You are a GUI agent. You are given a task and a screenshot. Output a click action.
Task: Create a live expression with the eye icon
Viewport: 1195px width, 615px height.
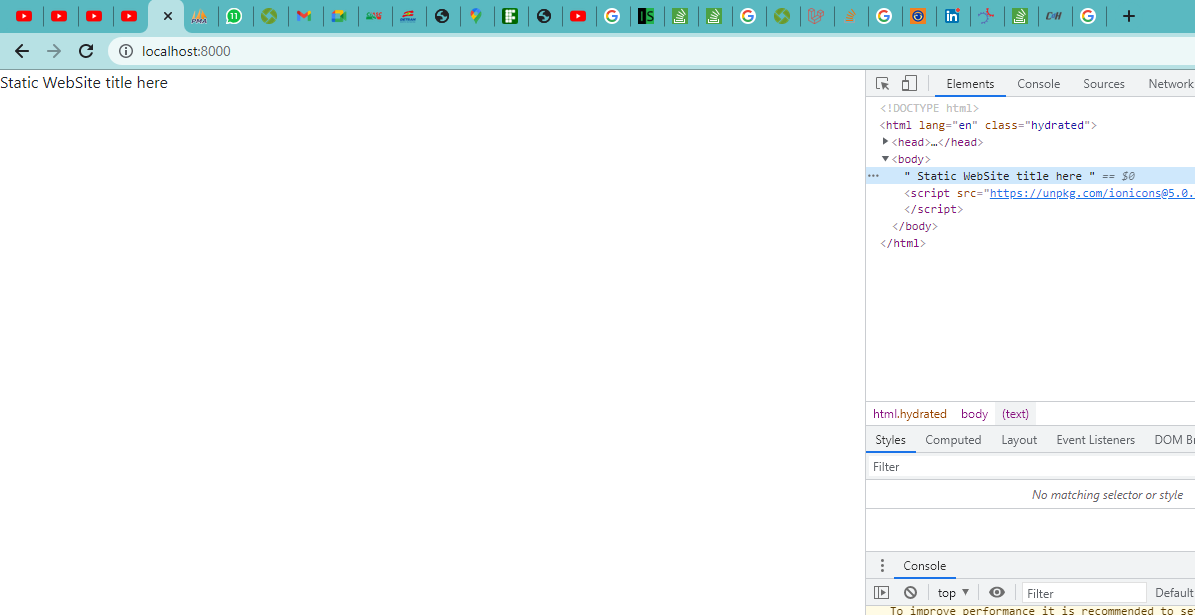pyautogui.click(x=996, y=592)
